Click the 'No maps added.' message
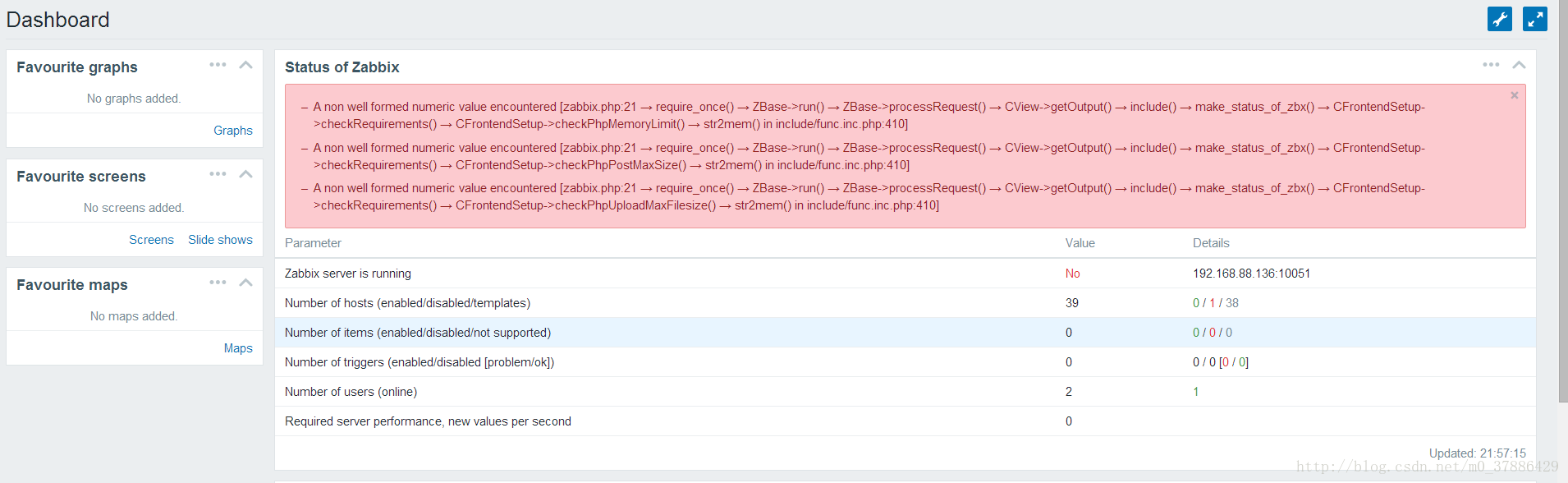This screenshot has height=483, width=1568. (134, 316)
